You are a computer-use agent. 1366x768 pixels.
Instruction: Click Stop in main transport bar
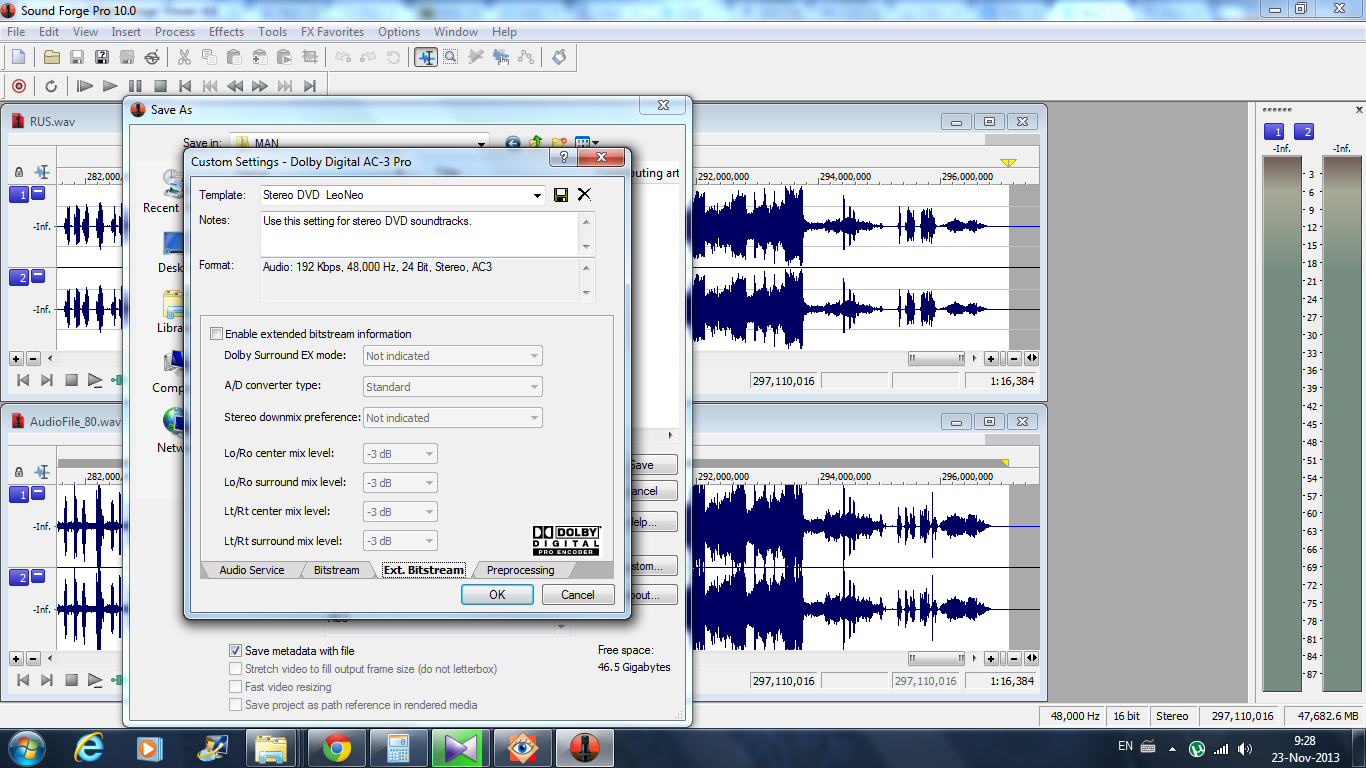[x=160, y=86]
